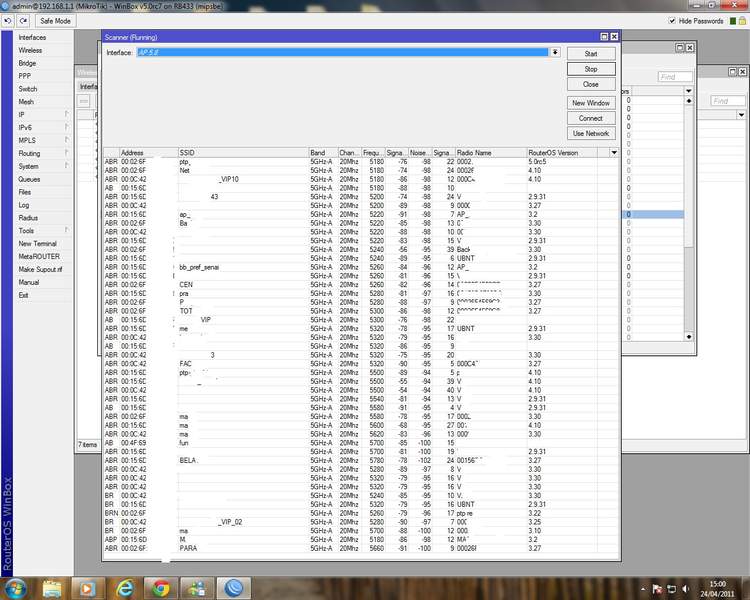Sort by Address column header
750x600 pixels.
pyautogui.click(x=148, y=153)
